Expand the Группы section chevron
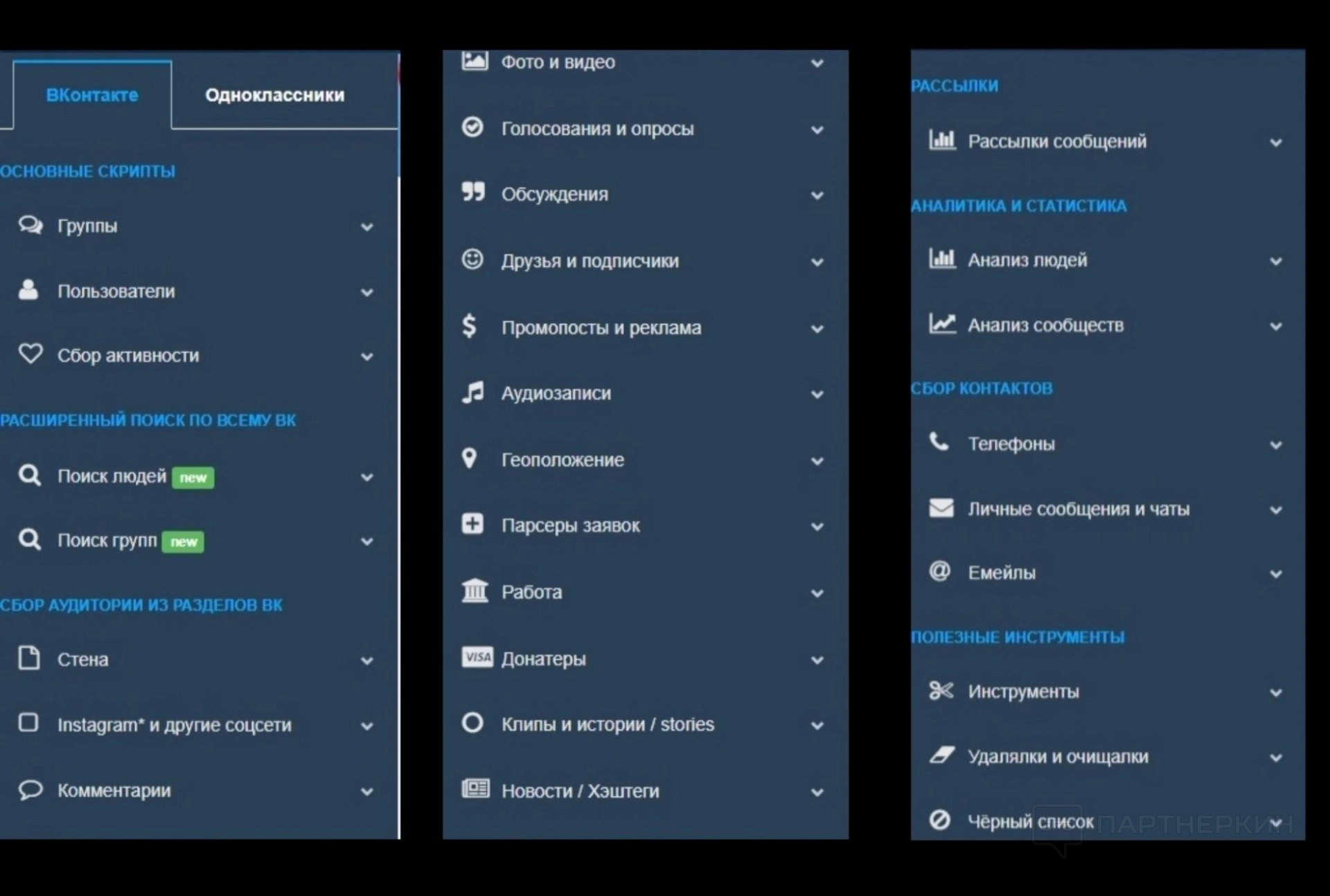The image size is (1330, 896). point(367,227)
